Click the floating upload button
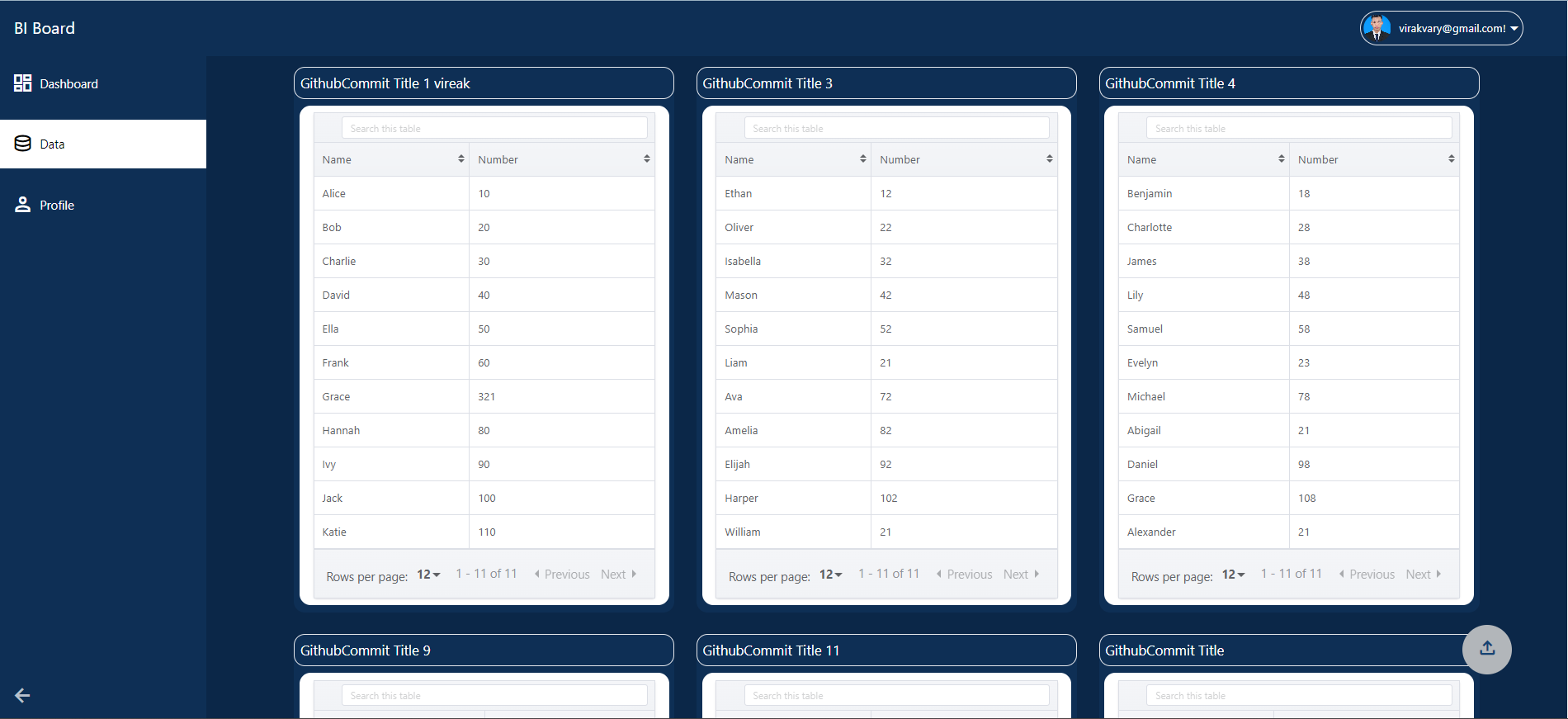 [x=1487, y=649]
